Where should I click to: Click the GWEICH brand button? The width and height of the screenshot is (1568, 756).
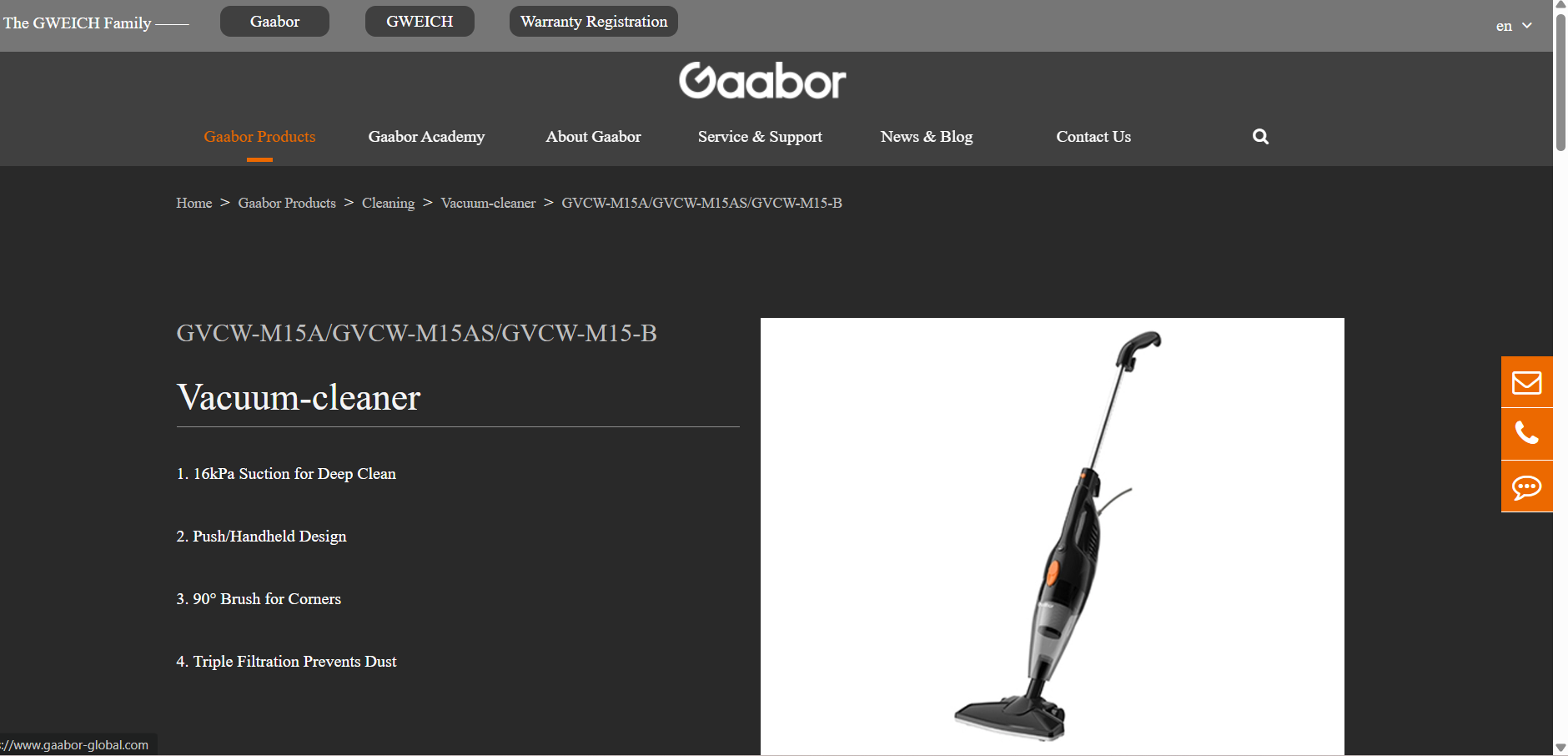tap(420, 22)
